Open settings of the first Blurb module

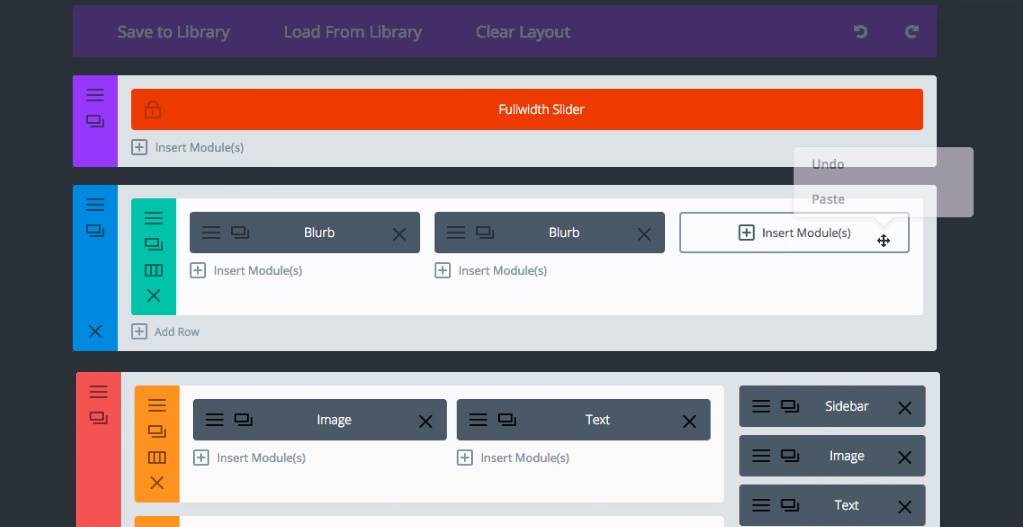(211, 232)
